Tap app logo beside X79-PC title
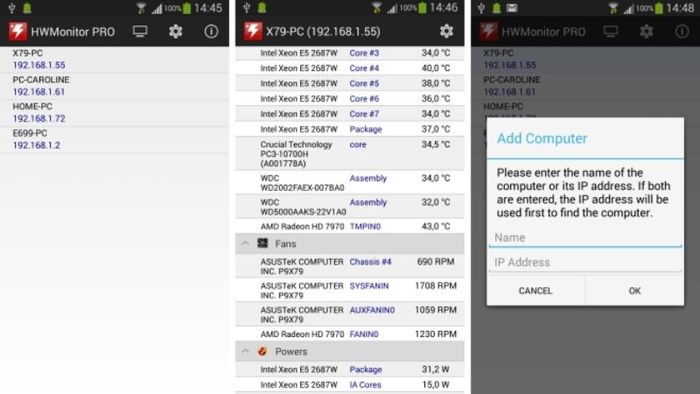This screenshot has height=394, width=700. (x=253, y=31)
